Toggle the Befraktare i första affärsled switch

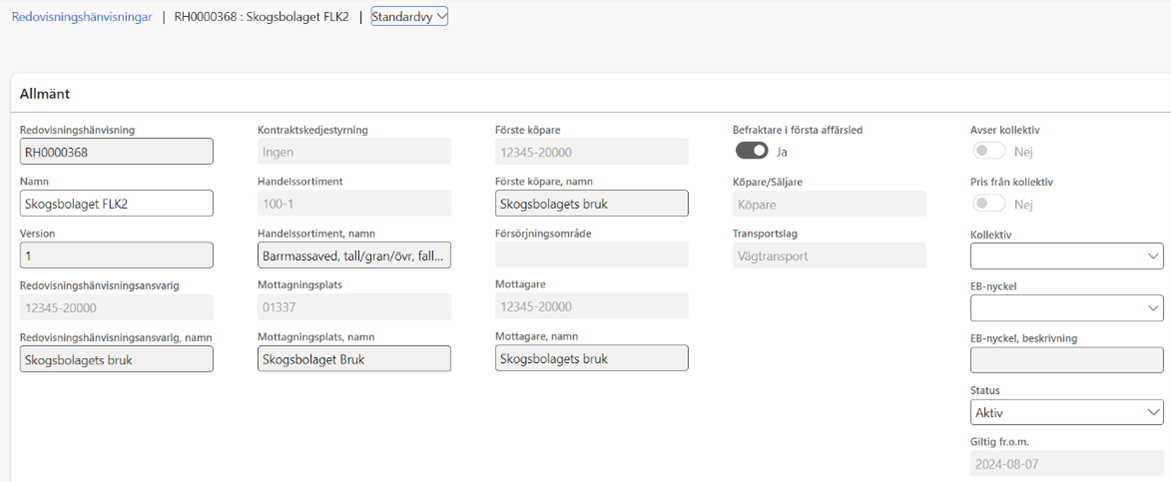click(x=752, y=151)
